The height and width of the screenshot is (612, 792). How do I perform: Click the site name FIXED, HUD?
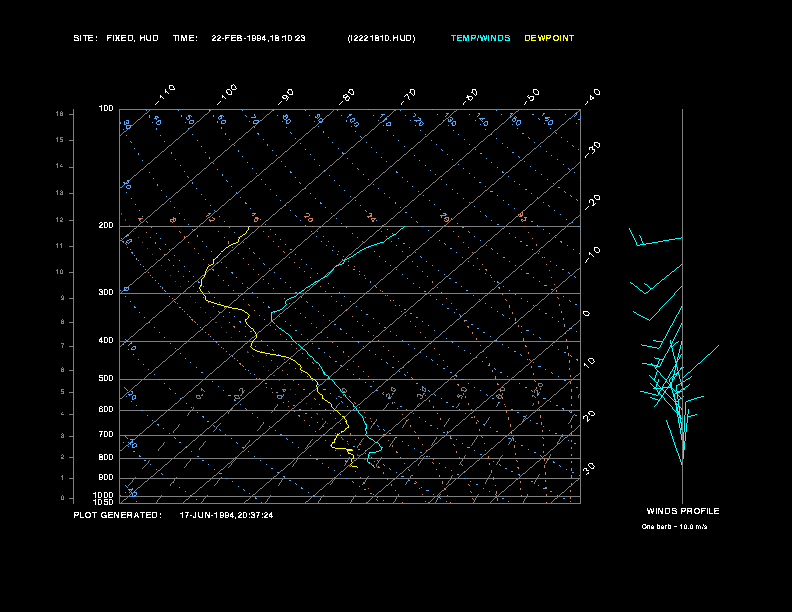pyautogui.click(x=132, y=38)
